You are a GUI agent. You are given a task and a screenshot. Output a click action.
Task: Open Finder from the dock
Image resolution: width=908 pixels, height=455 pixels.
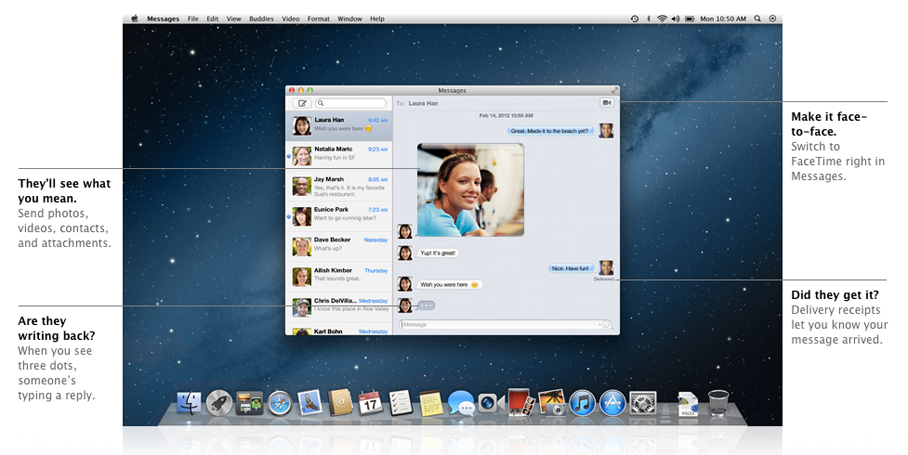coord(189,403)
